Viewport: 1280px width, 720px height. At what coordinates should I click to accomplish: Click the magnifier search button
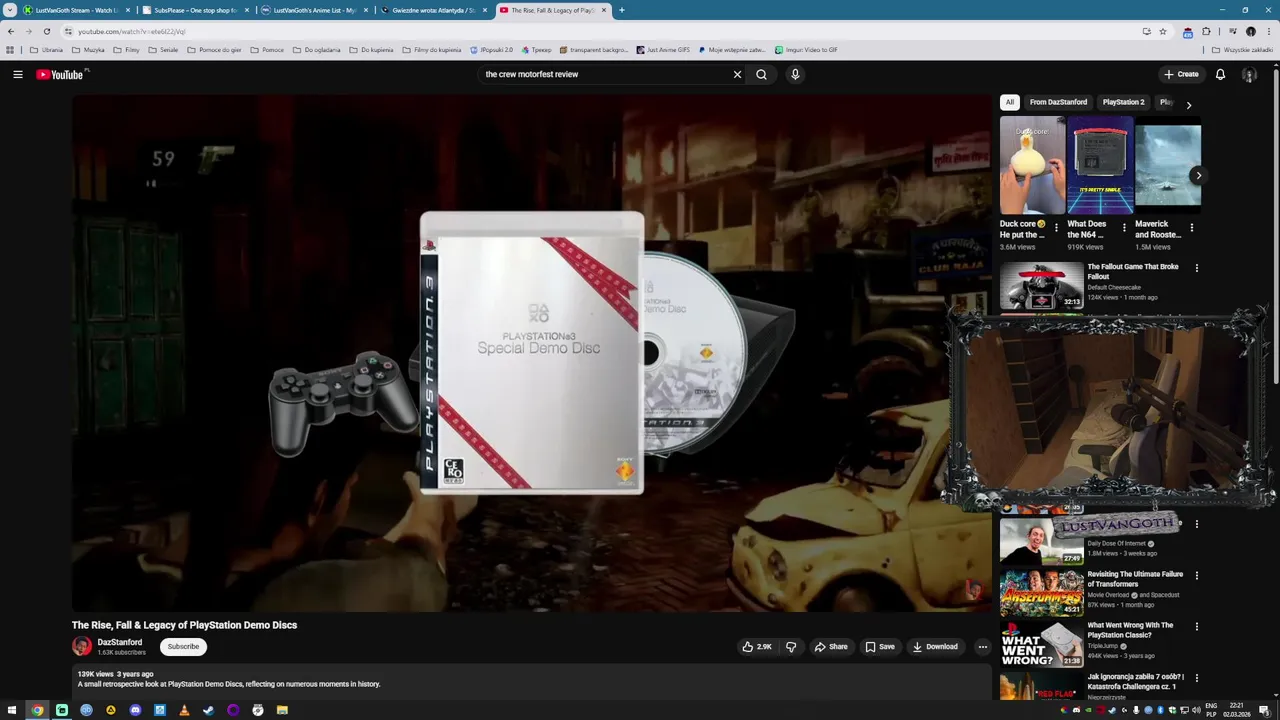point(761,74)
